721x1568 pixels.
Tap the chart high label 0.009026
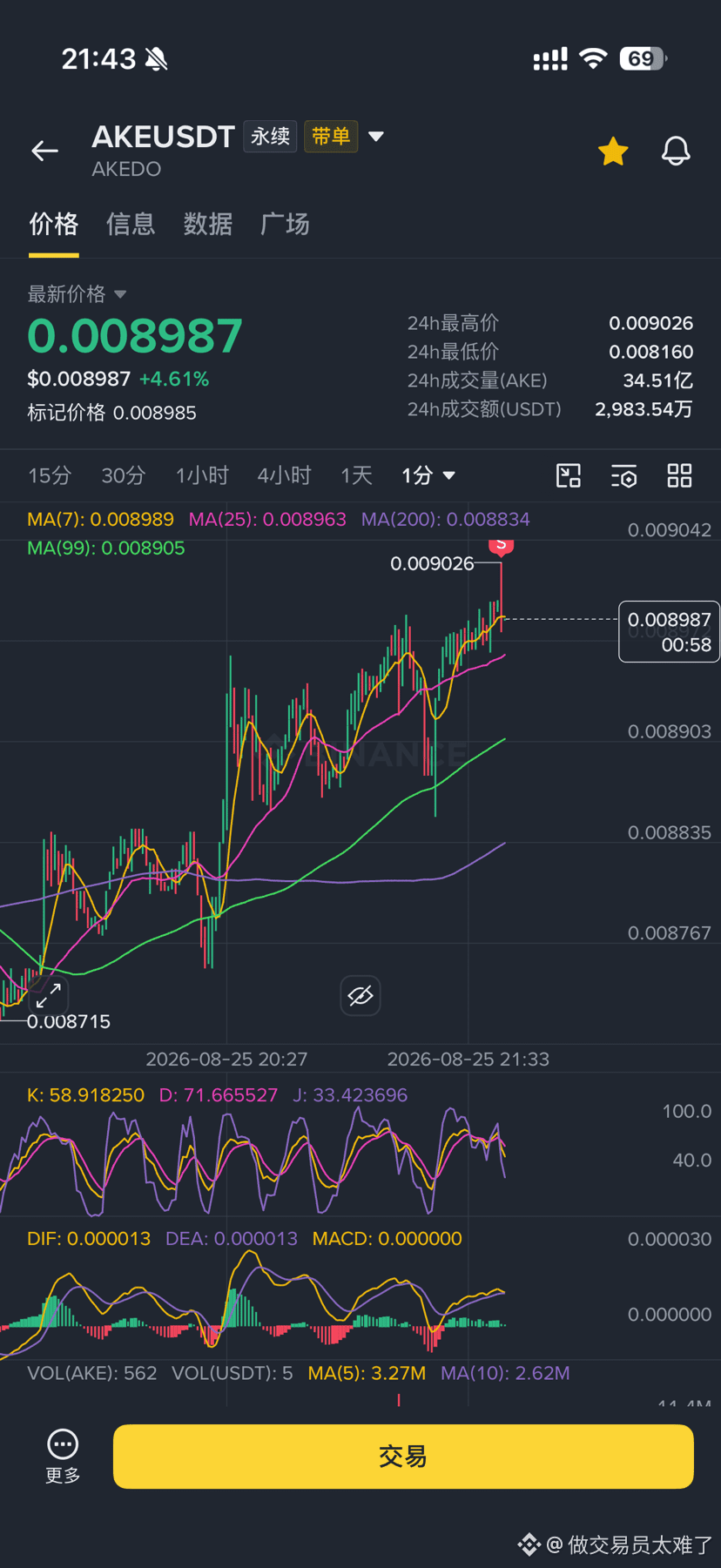(x=432, y=563)
